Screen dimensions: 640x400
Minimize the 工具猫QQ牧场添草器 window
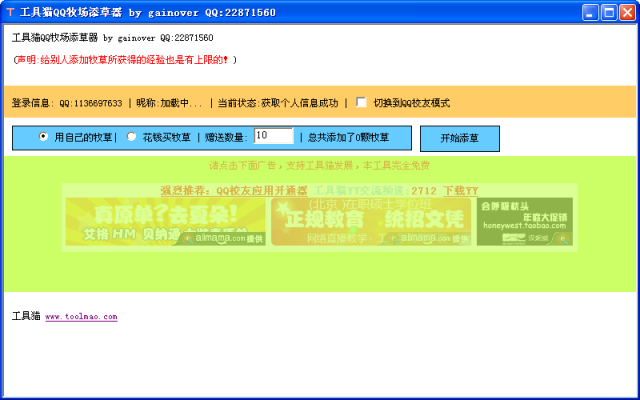[590, 13]
